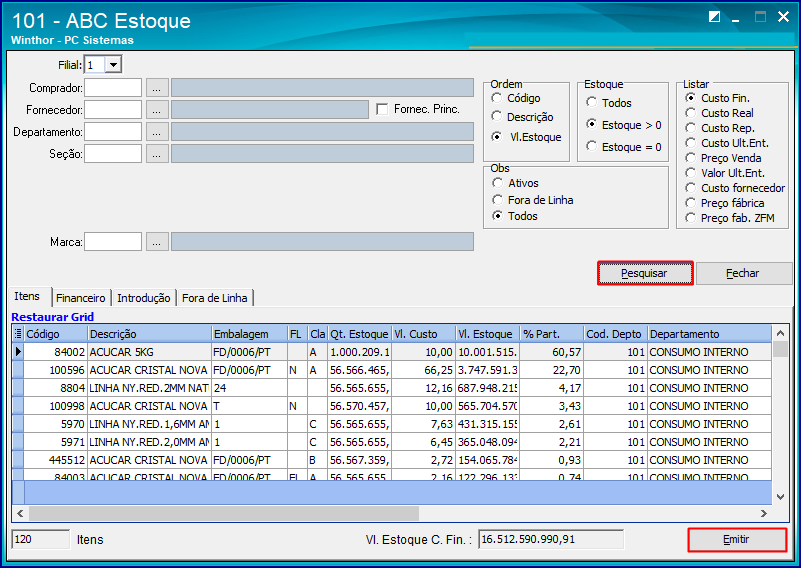Switch to the Itens tab
Screen dimensions: 801x568
click(29, 296)
